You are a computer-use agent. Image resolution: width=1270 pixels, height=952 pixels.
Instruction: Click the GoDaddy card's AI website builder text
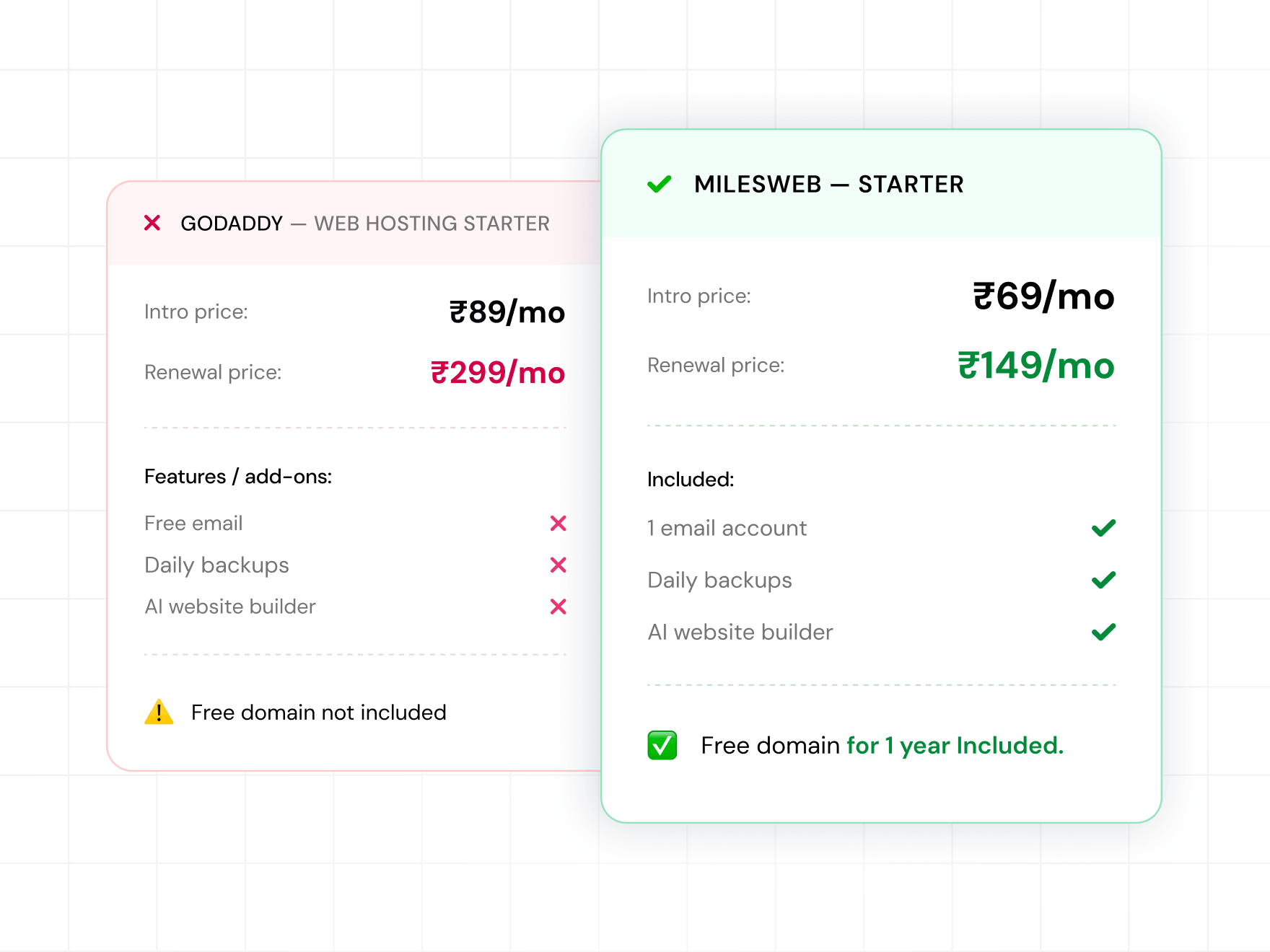(230, 607)
